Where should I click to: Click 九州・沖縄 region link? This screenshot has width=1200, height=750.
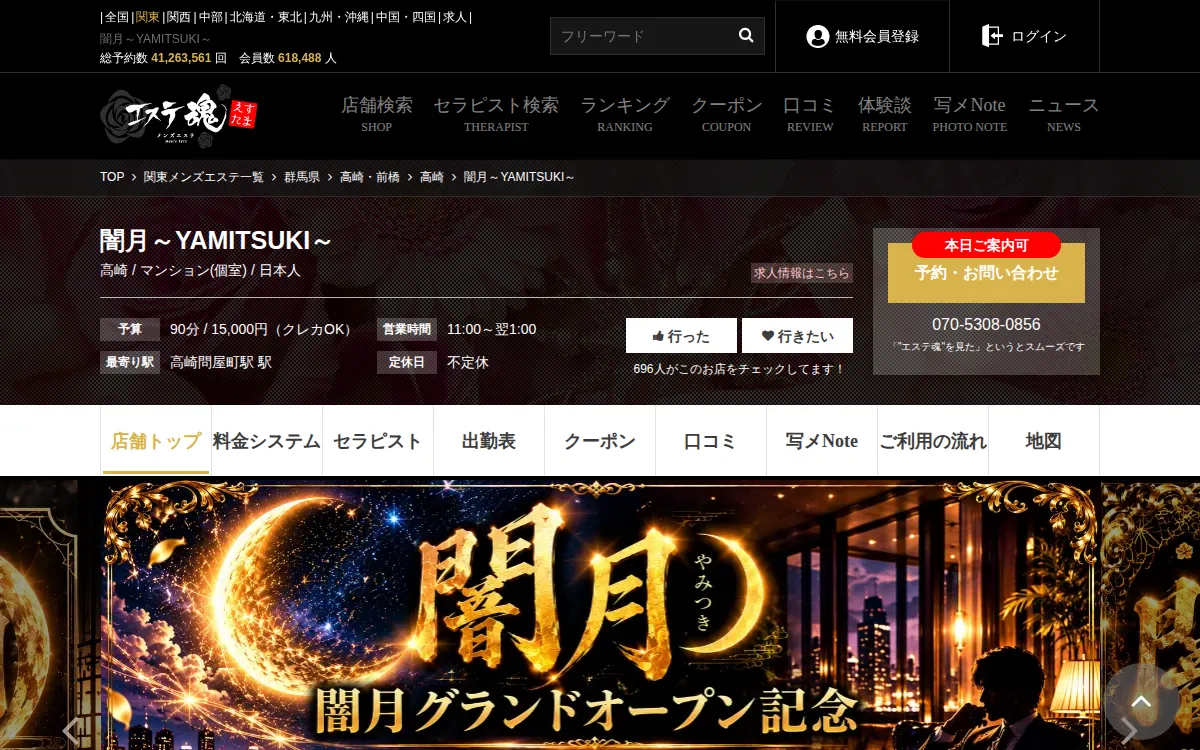click(339, 17)
